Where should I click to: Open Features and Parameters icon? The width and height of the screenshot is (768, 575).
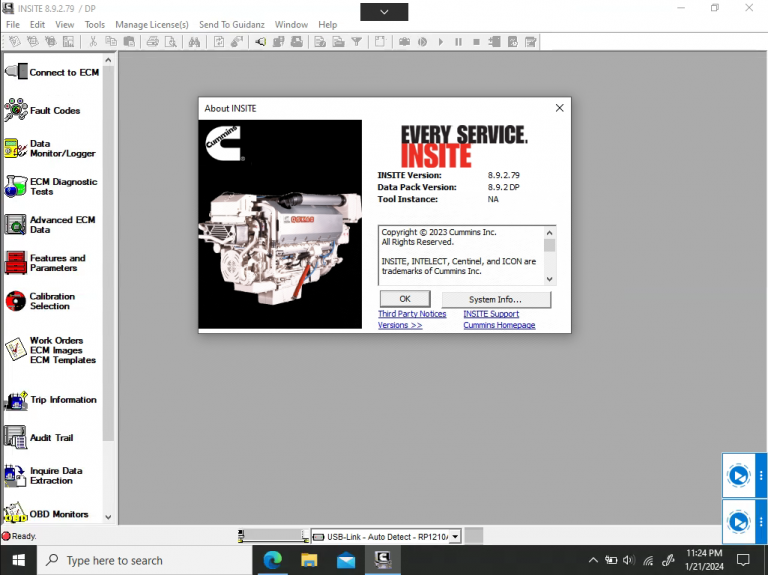tap(15, 263)
